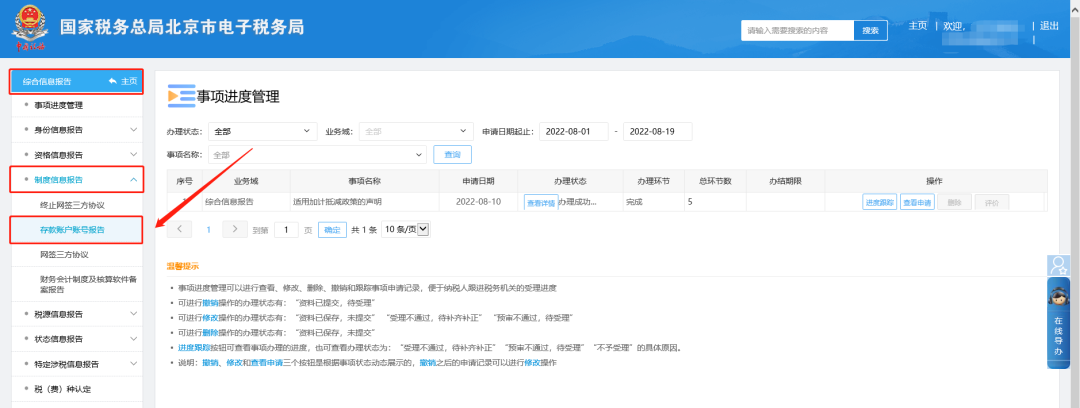This screenshot has height=408, width=1080.
Task: Go to next page arrow in pagination
Action: click(235, 229)
